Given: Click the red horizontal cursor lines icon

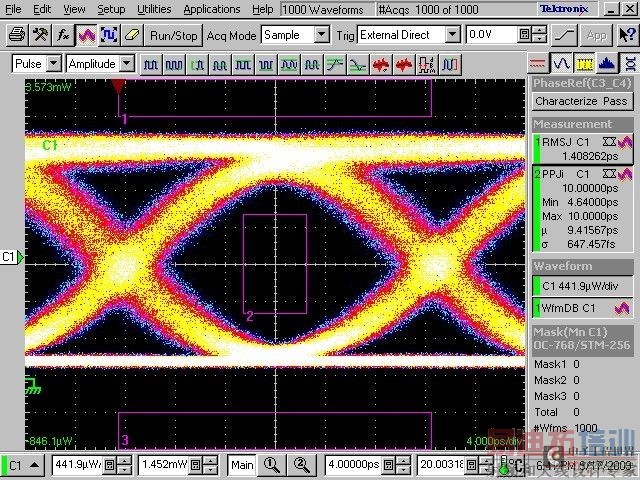Looking at the screenshot, I should tap(538, 64).
